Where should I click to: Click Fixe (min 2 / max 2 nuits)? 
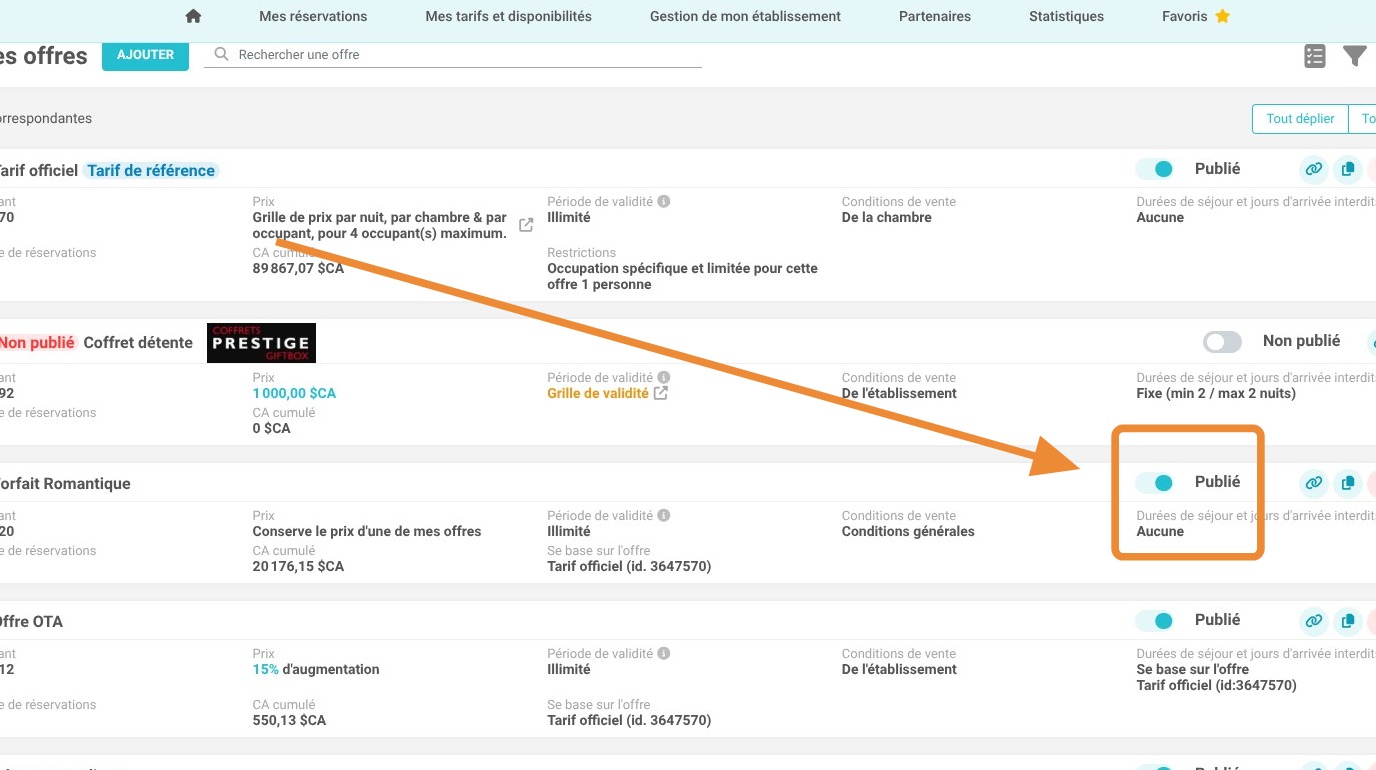point(1216,393)
